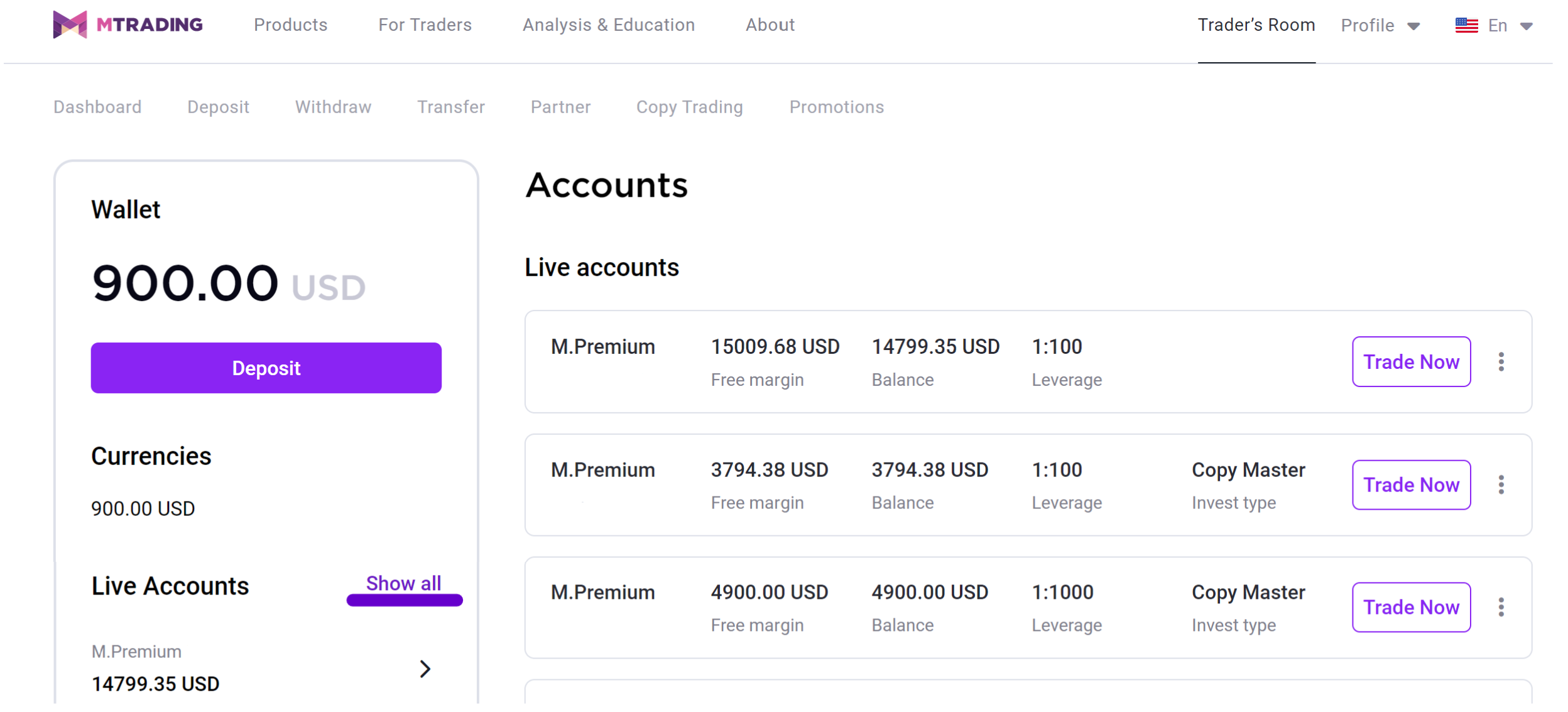Click the MTrading logo icon
Viewport: 1568px width, 712px height.
tap(70, 25)
